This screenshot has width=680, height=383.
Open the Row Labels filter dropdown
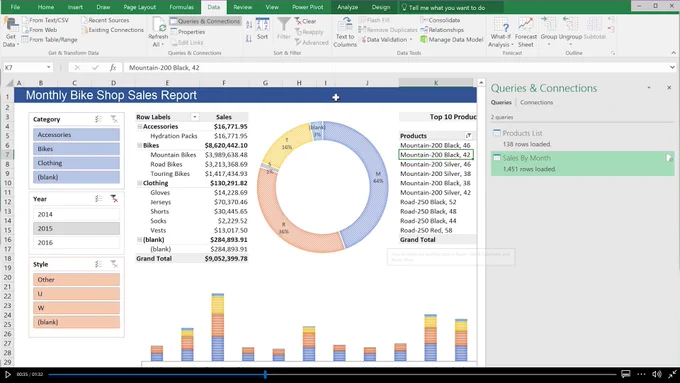pos(195,117)
